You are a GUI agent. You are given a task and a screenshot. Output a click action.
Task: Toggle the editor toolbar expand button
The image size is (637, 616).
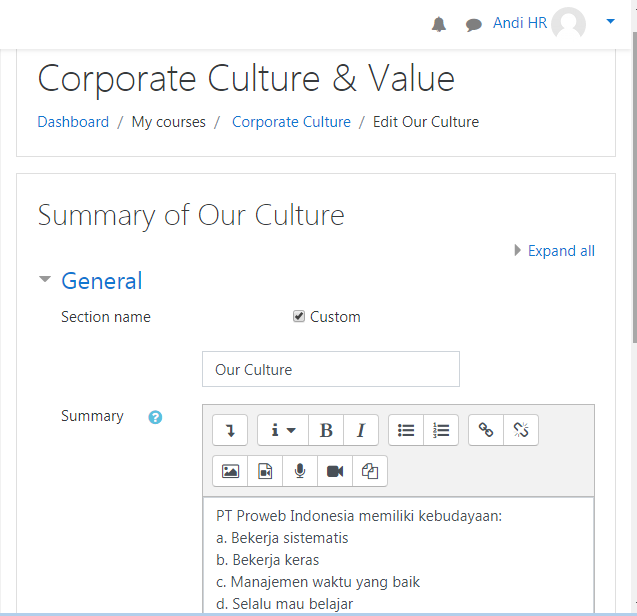click(x=230, y=430)
